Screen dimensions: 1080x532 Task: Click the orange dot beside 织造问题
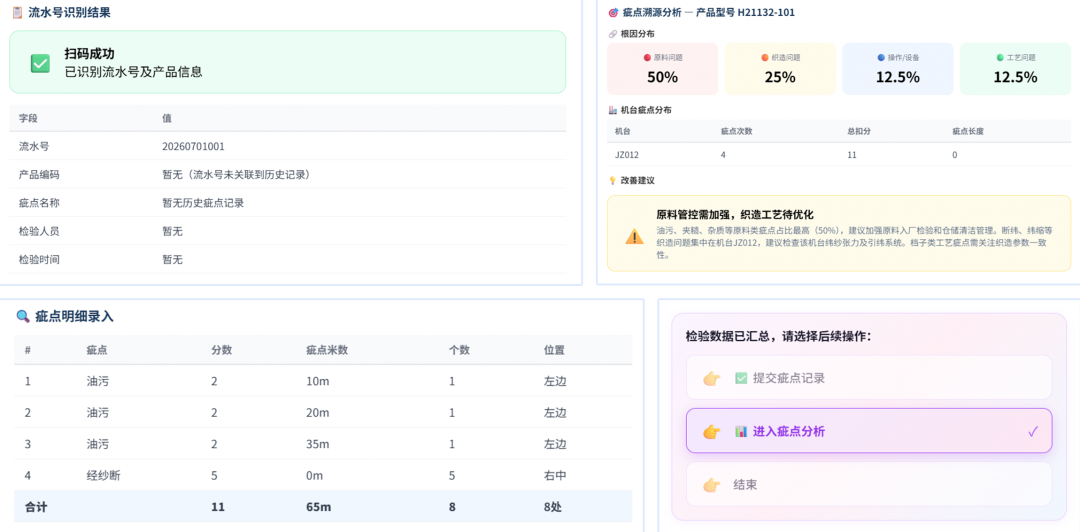[765, 58]
